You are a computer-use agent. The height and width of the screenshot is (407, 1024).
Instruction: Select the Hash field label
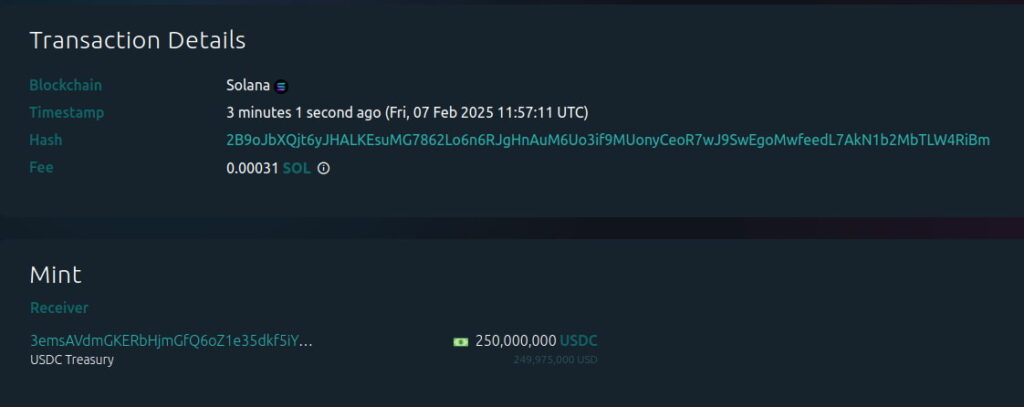(x=46, y=140)
